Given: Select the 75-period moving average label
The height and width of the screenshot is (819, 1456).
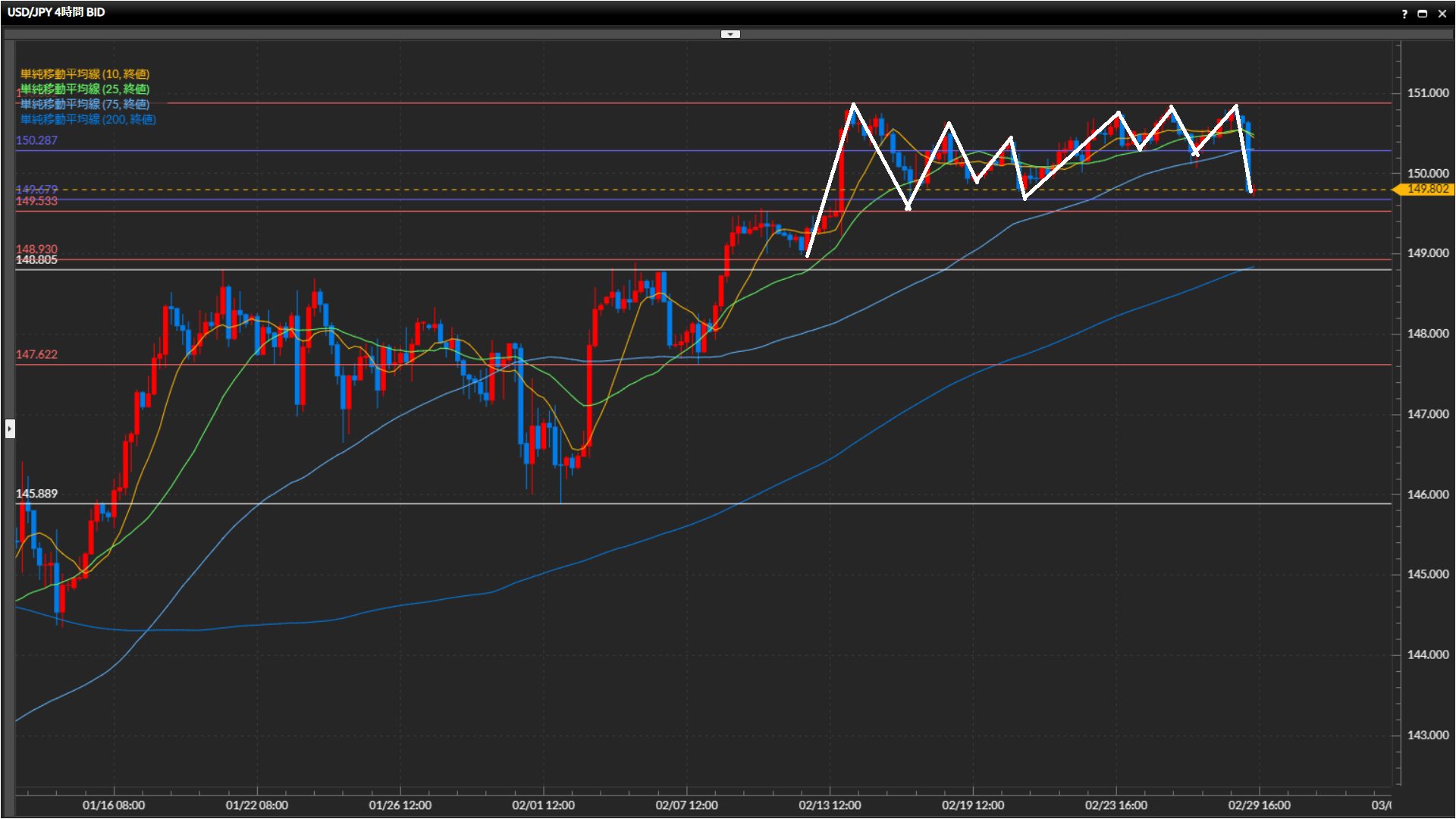Looking at the screenshot, I should [x=84, y=104].
